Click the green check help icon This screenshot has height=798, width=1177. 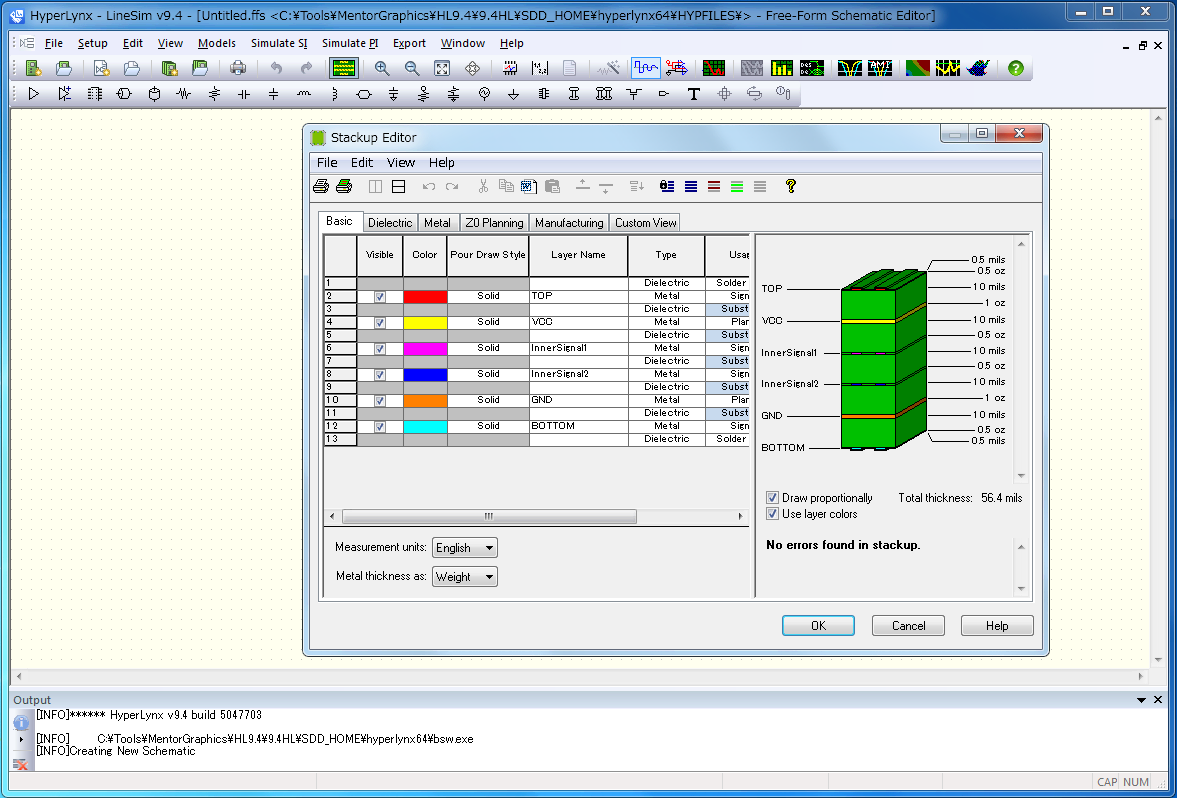coord(1016,68)
